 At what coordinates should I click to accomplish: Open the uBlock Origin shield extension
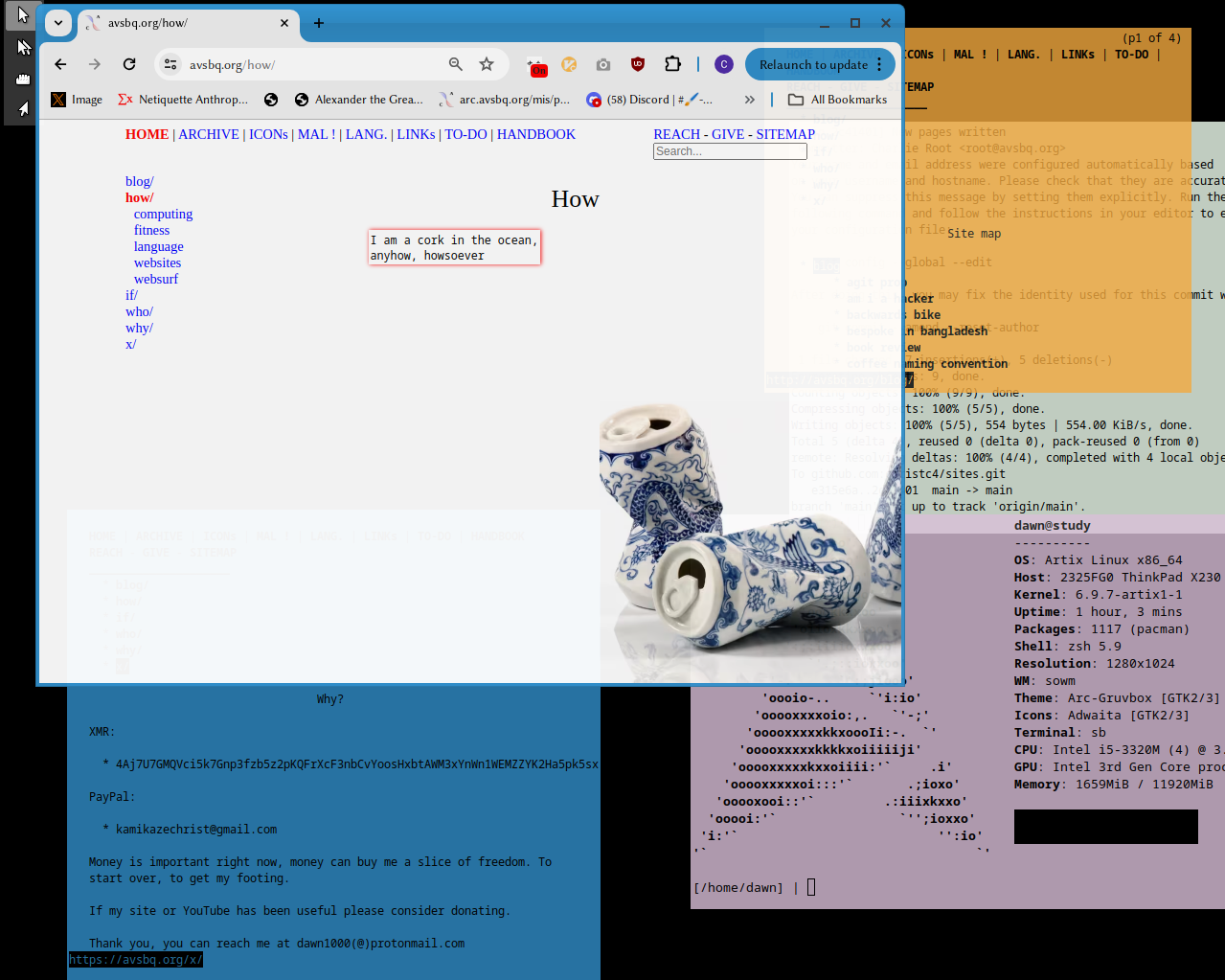(x=638, y=64)
